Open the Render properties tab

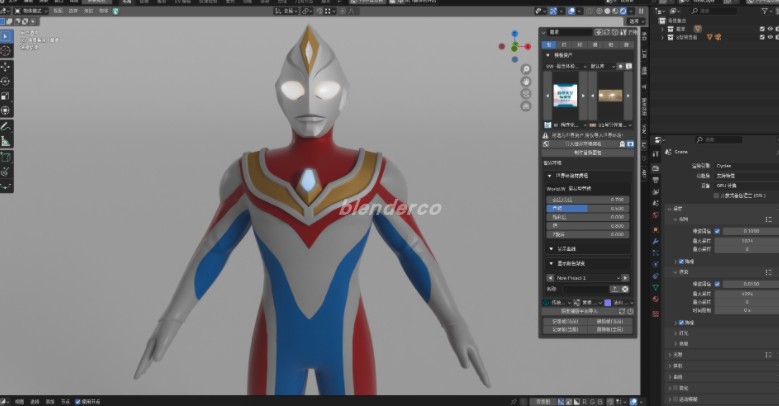tap(656, 168)
